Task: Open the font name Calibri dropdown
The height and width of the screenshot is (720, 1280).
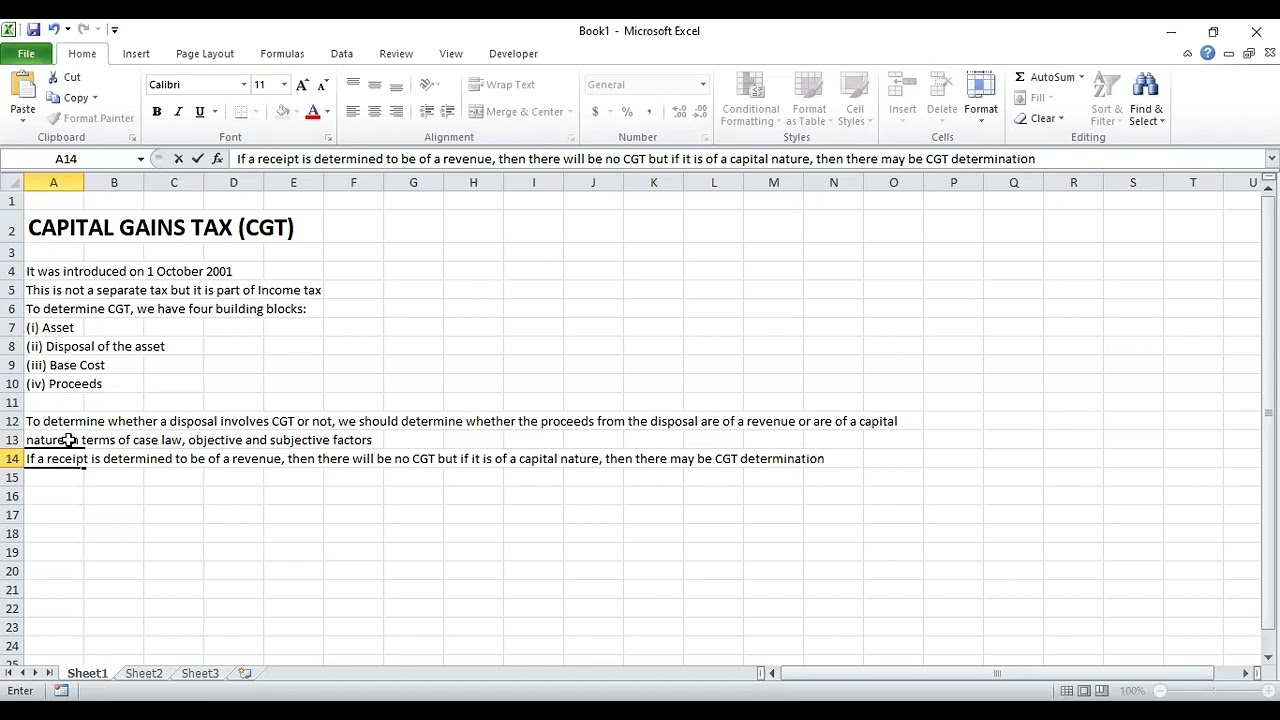Action: (x=243, y=85)
